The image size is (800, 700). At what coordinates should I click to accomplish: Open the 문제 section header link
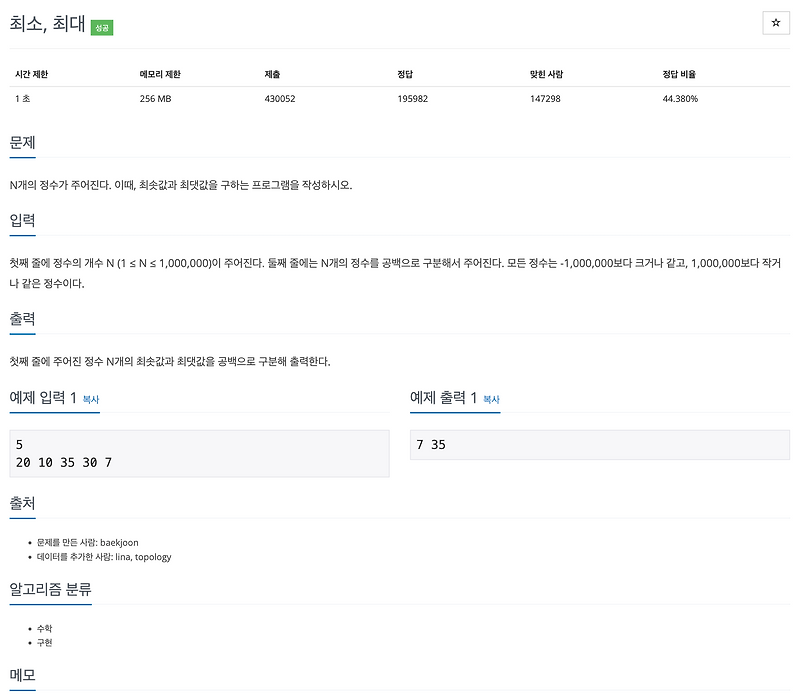(x=22, y=143)
